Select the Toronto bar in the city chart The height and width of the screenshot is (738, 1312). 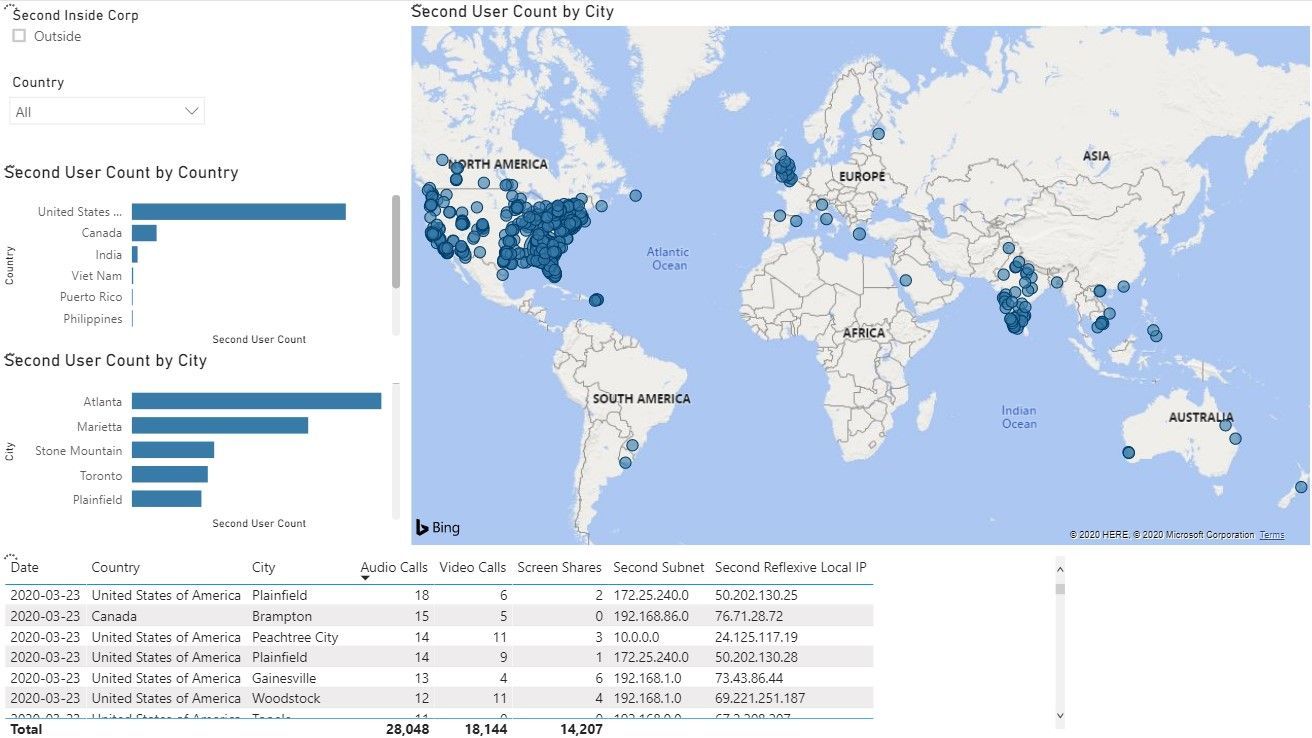(170, 475)
